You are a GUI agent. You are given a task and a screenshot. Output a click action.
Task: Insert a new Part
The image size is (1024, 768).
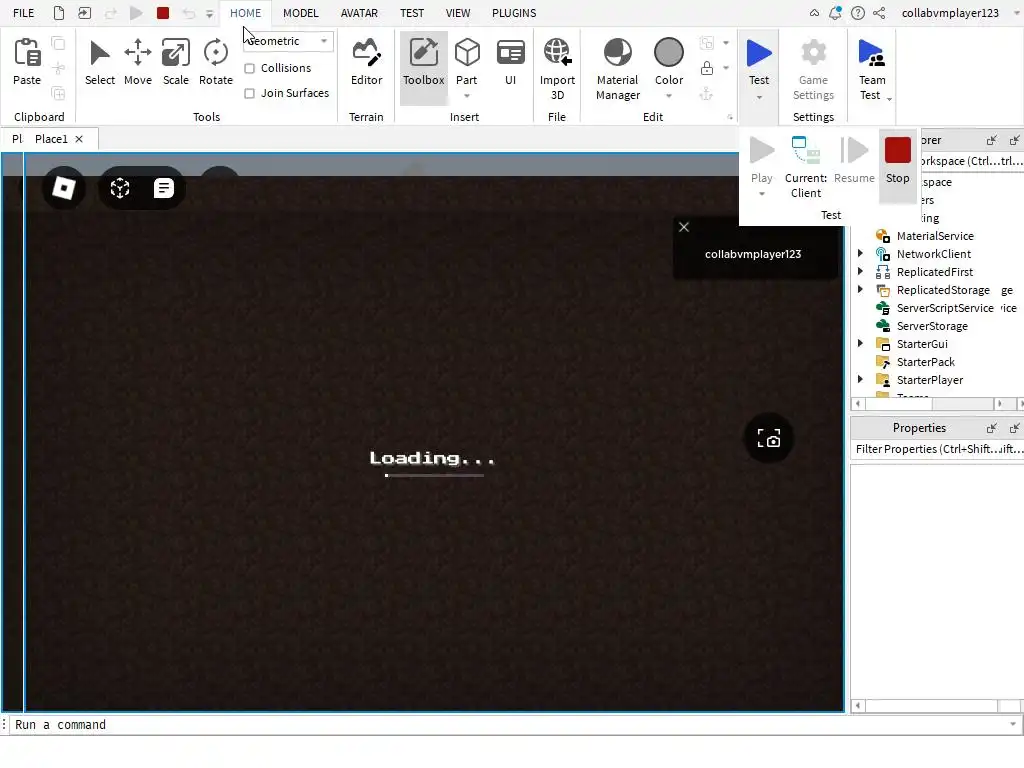pos(467,61)
